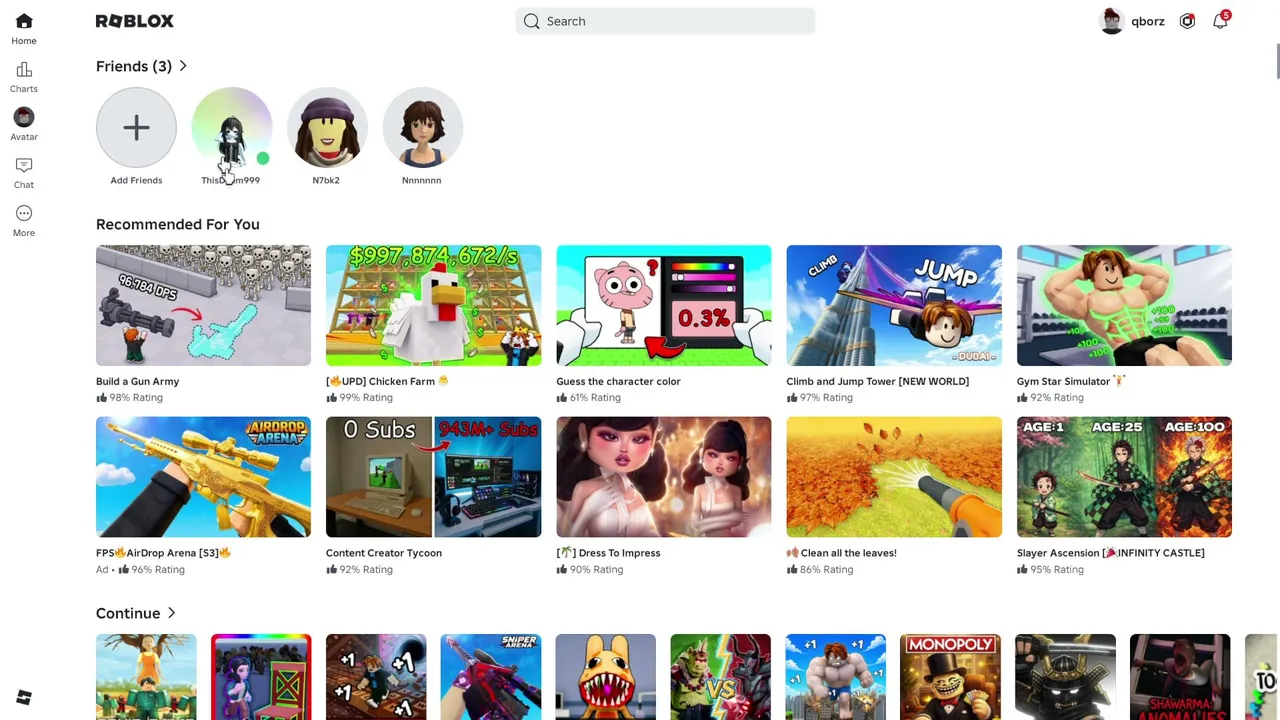Click the Recommended For You heading
Viewport: 1280px width, 720px height.
pyautogui.click(x=178, y=224)
